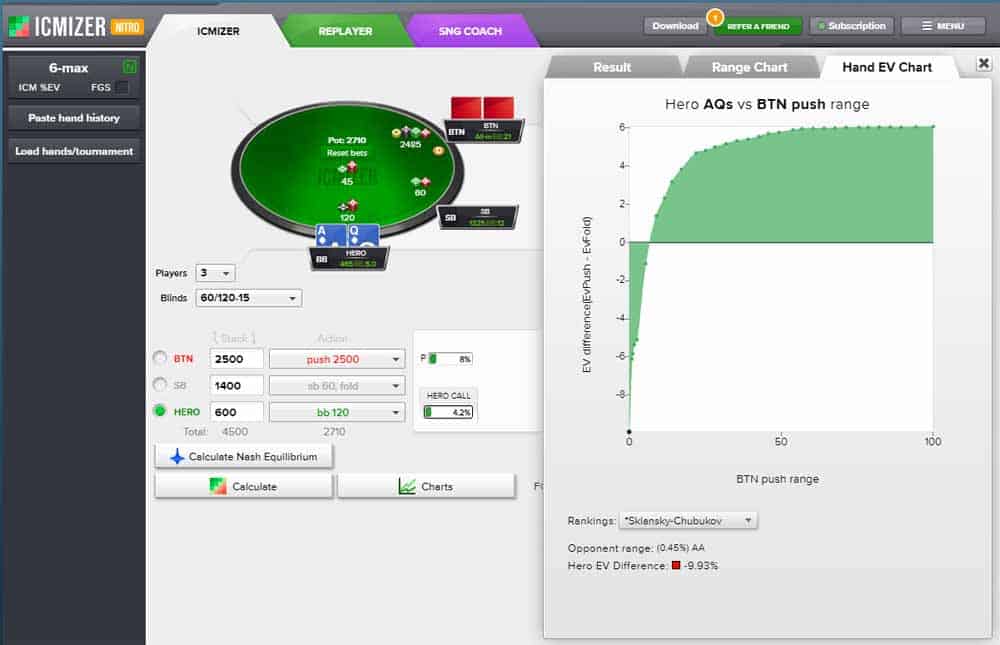The height and width of the screenshot is (645, 1000).
Task: Click the Calculate Nash Equilibrium button
Action: [x=244, y=457]
